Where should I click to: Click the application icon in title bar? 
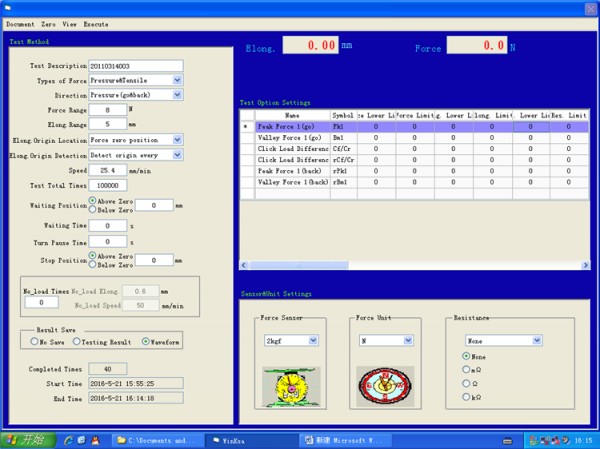coord(8,7)
